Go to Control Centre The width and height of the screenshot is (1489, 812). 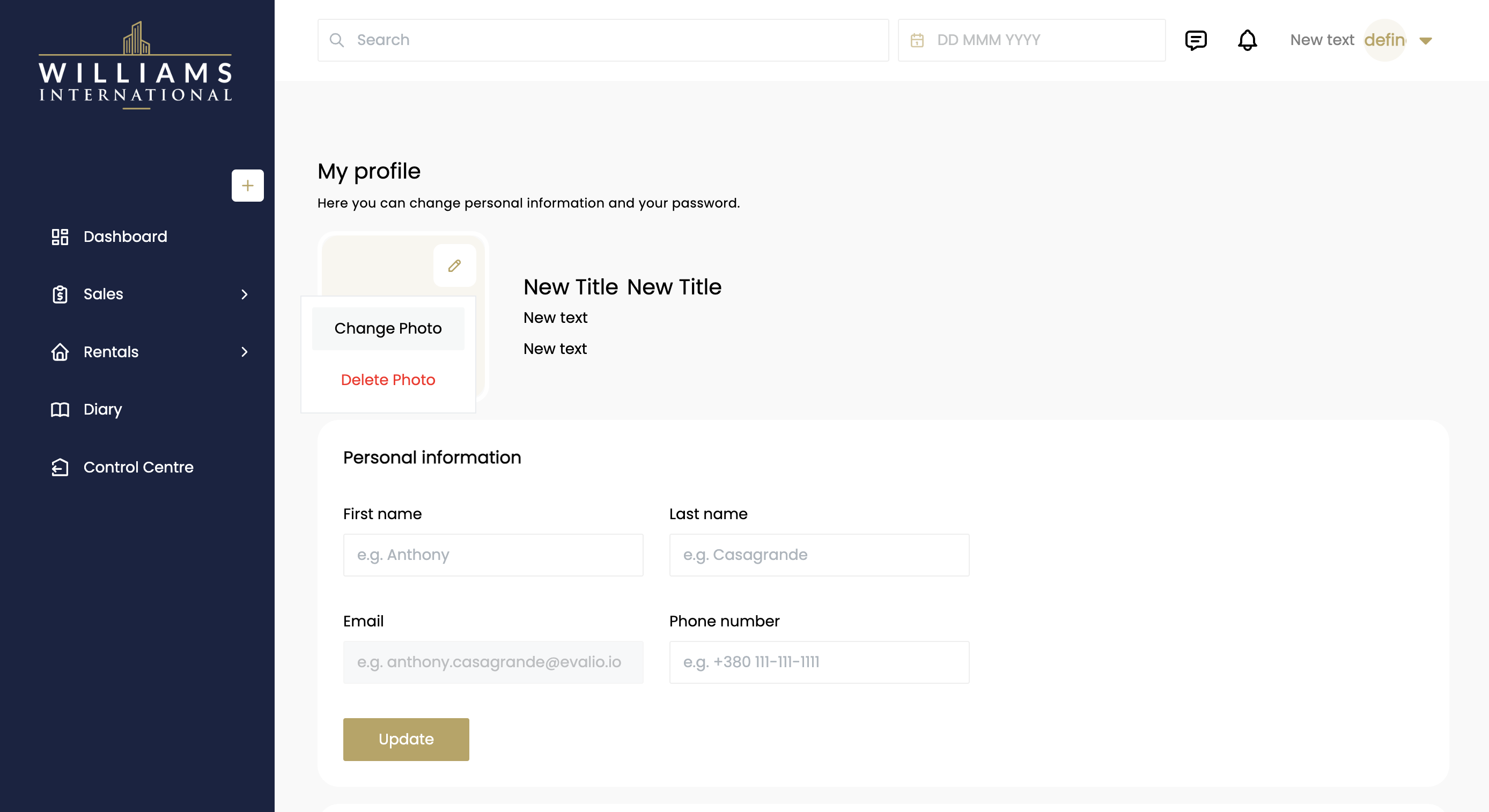[x=138, y=467]
